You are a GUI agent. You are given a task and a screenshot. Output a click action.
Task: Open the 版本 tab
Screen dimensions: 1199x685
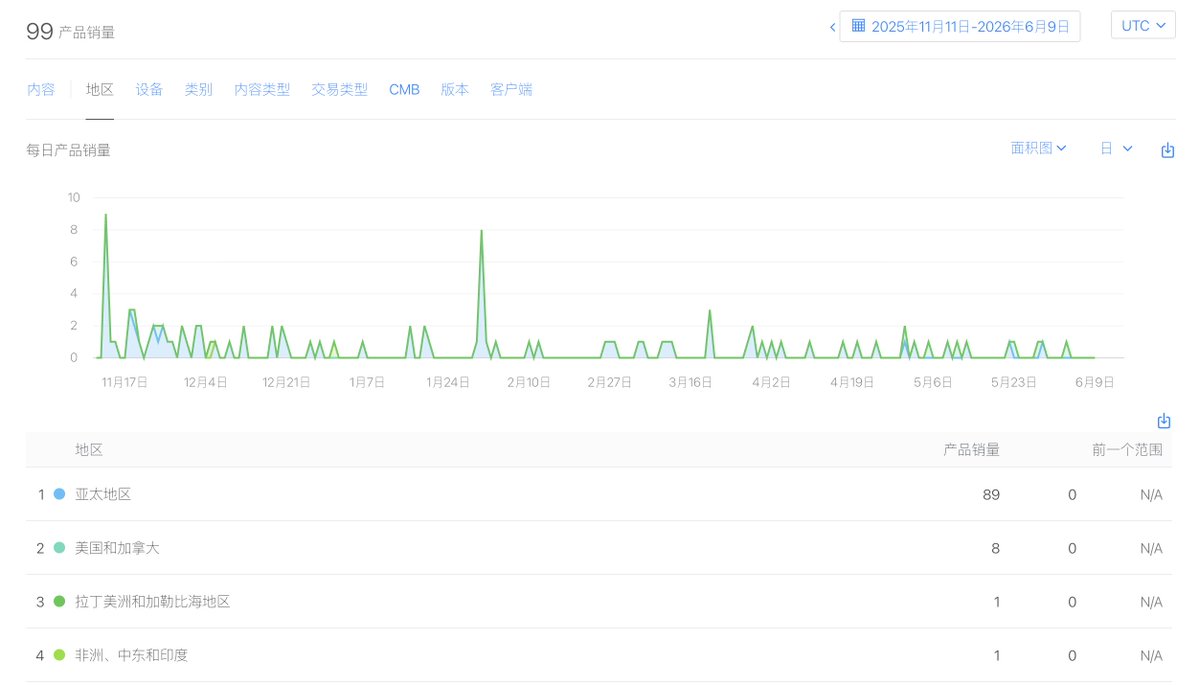pos(454,89)
